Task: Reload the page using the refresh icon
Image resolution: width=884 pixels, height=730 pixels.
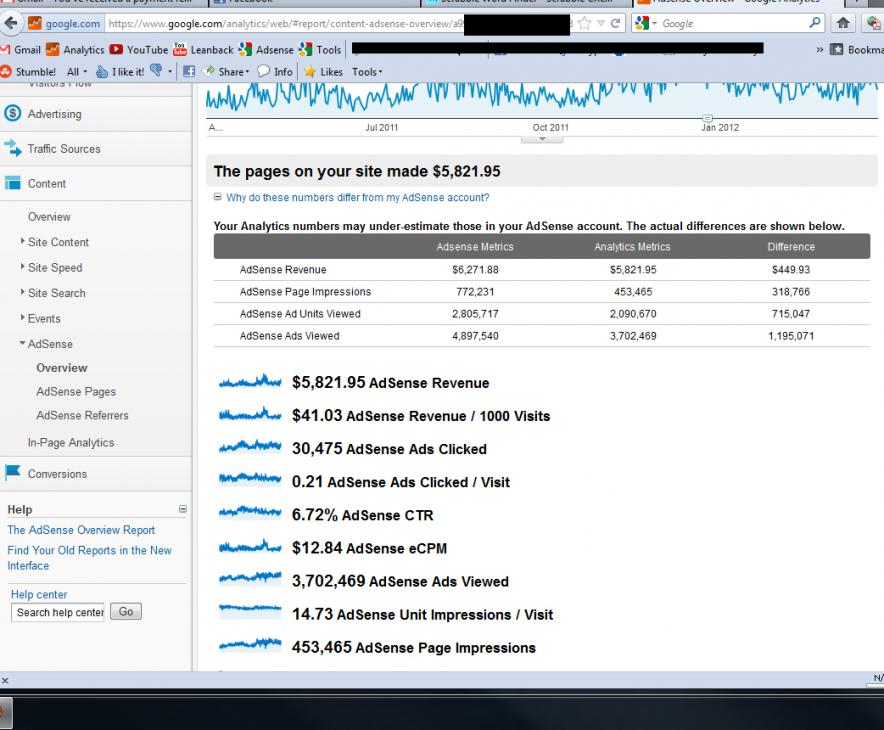Action: [615, 23]
